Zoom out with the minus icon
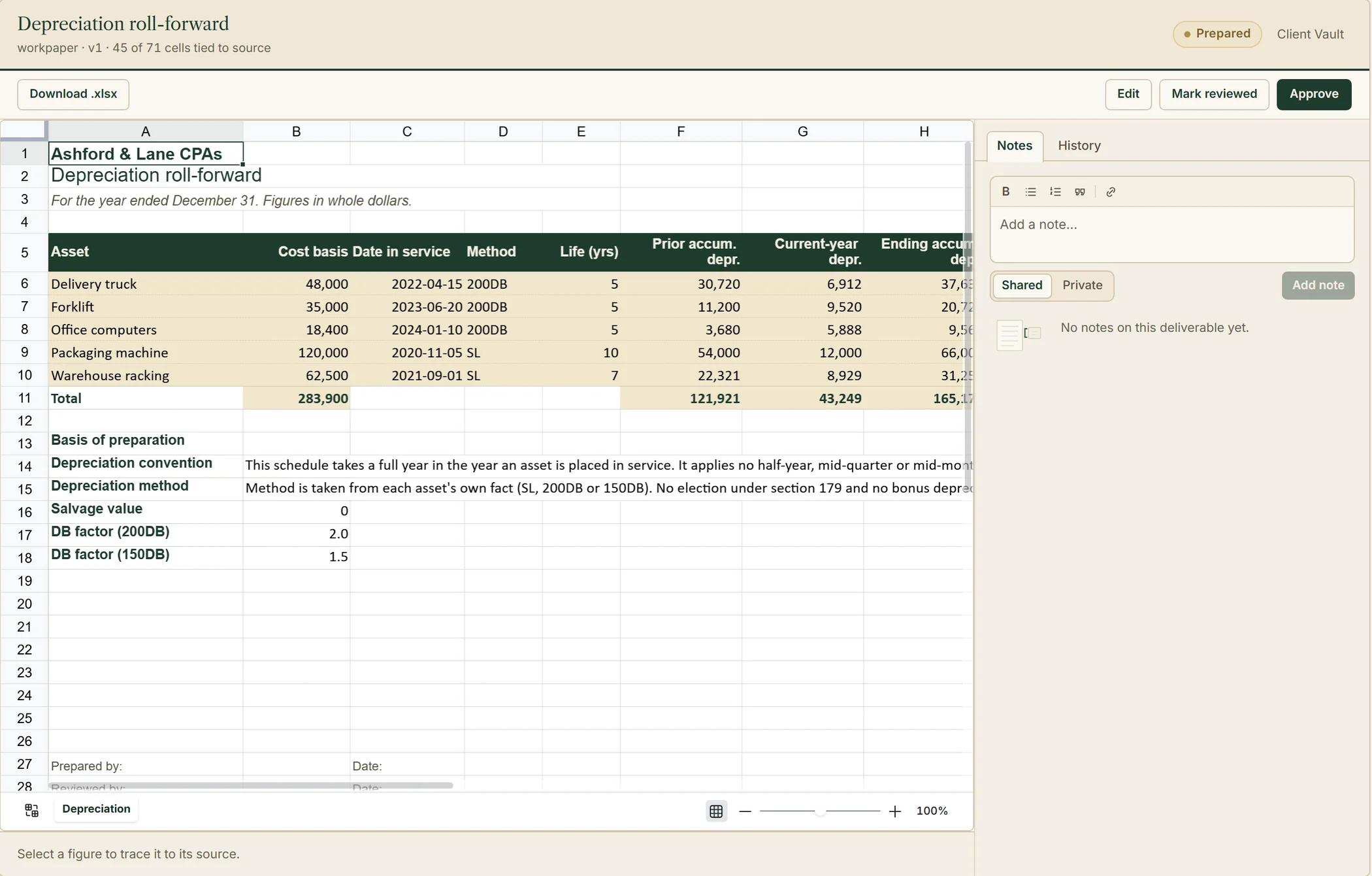The height and width of the screenshot is (876, 1372). click(745, 811)
